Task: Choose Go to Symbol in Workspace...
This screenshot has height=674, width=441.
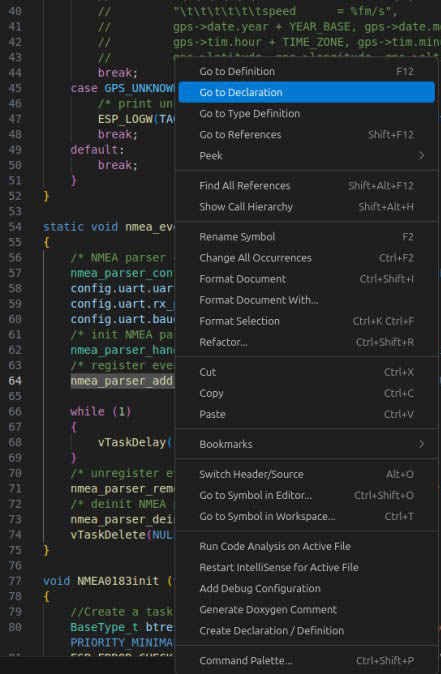Action: click(306, 517)
